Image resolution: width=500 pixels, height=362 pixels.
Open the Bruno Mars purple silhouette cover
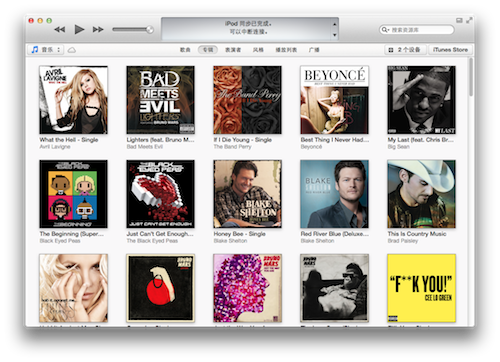247,288
